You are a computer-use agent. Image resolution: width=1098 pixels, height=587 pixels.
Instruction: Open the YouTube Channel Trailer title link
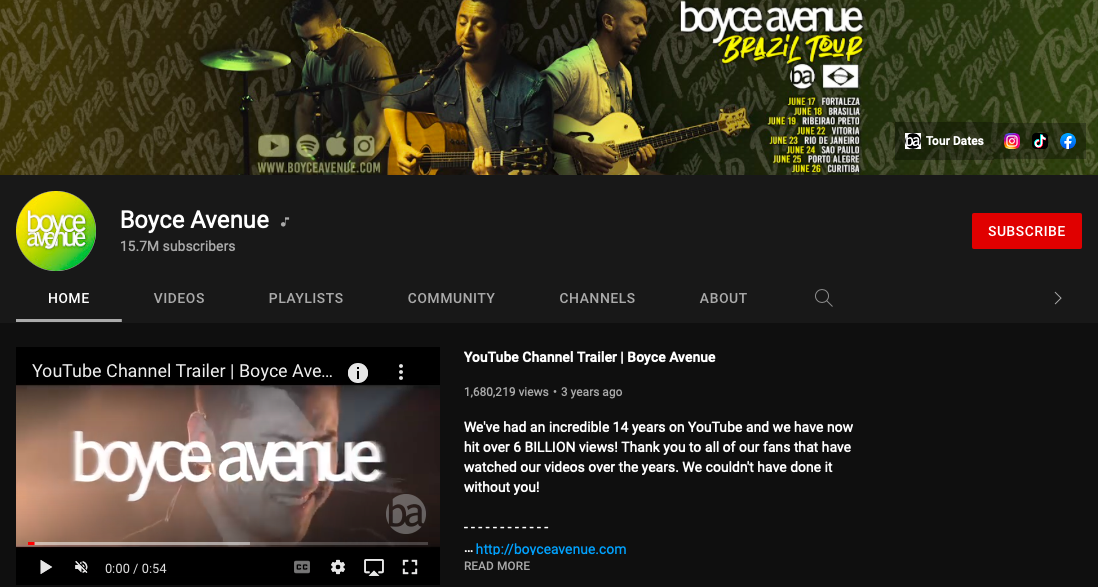tap(590, 357)
